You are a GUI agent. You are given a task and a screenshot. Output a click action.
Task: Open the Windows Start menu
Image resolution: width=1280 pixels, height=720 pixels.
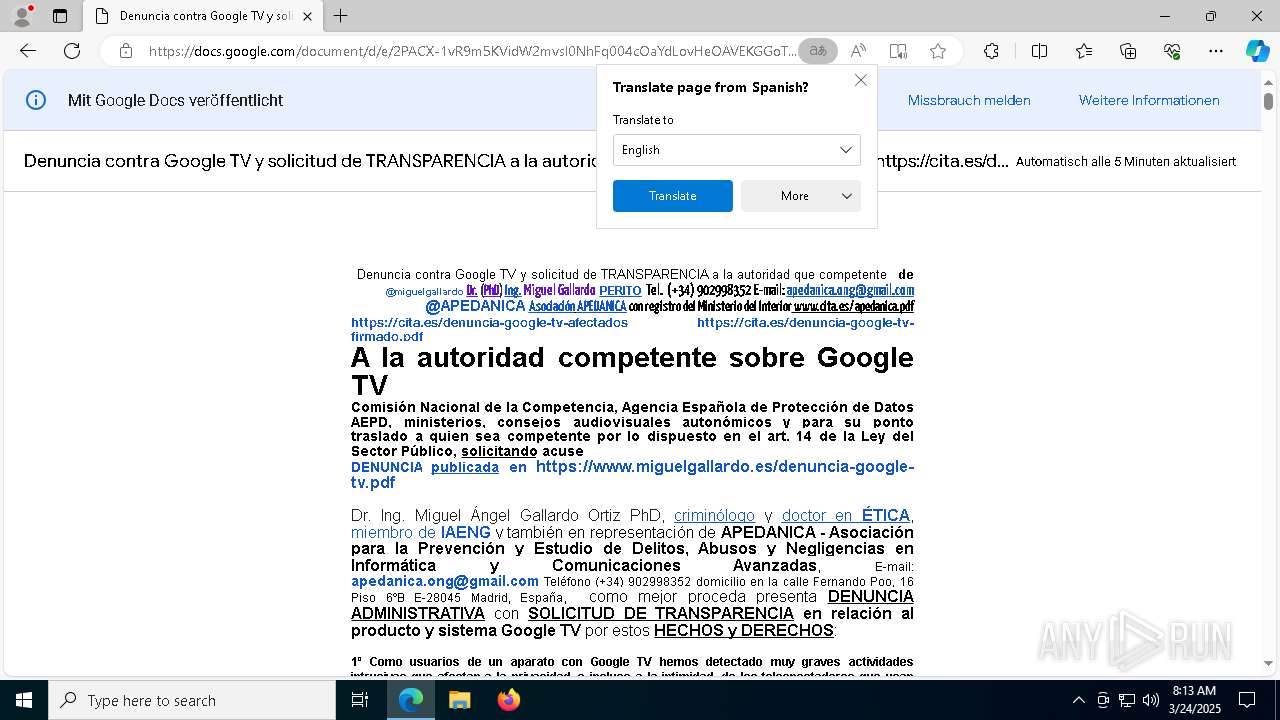[x=23, y=700]
